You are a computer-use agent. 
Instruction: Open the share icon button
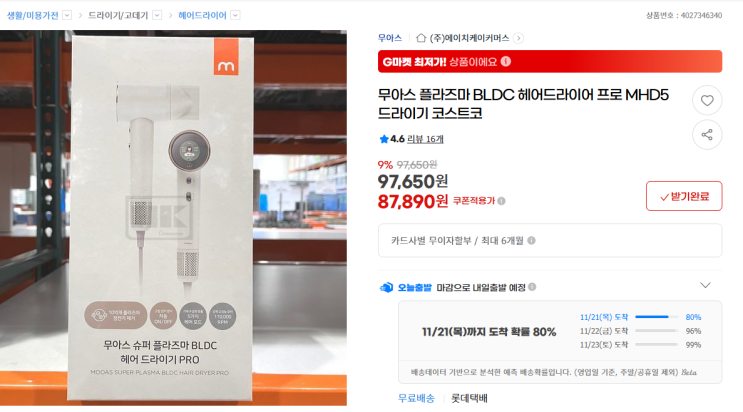pos(707,135)
